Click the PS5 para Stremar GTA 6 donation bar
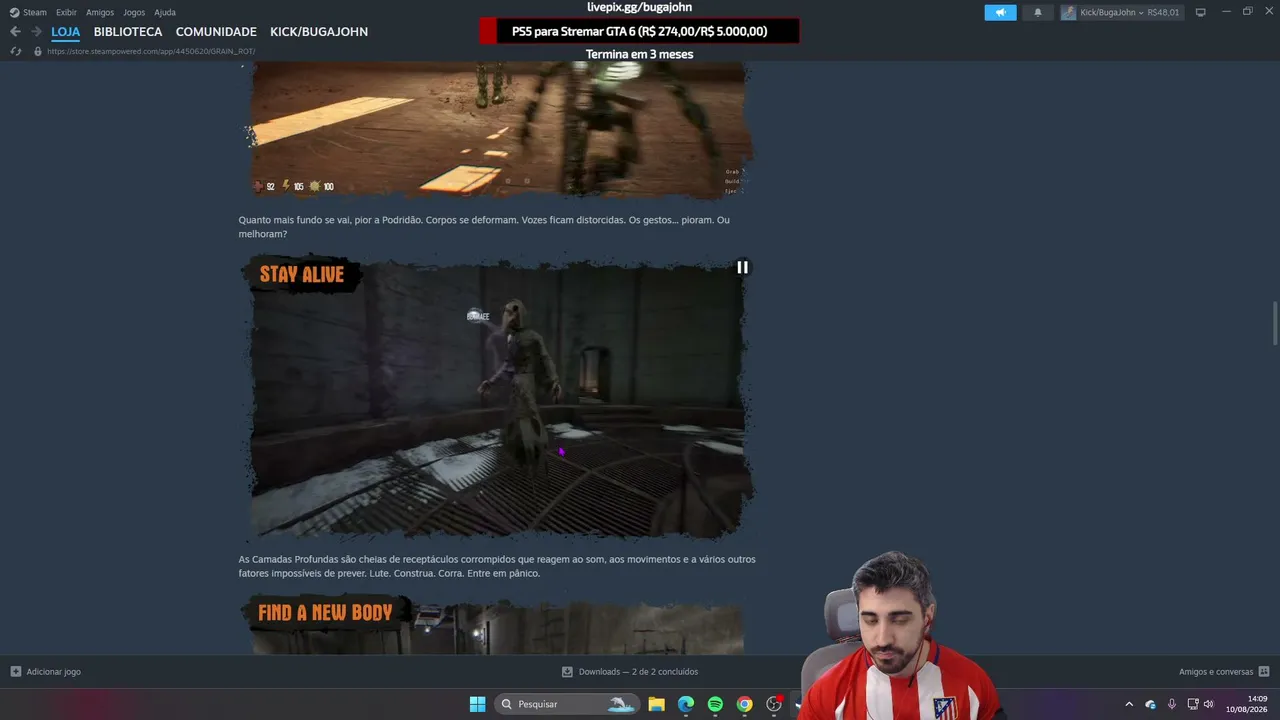Image resolution: width=1280 pixels, height=720 pixels. [x=639, y=31]
